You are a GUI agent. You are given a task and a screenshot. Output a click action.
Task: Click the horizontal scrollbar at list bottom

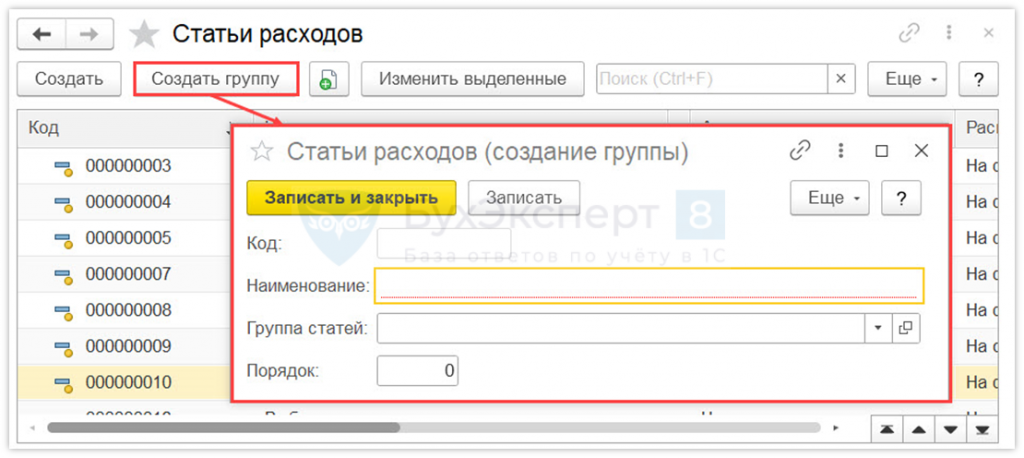223,428
